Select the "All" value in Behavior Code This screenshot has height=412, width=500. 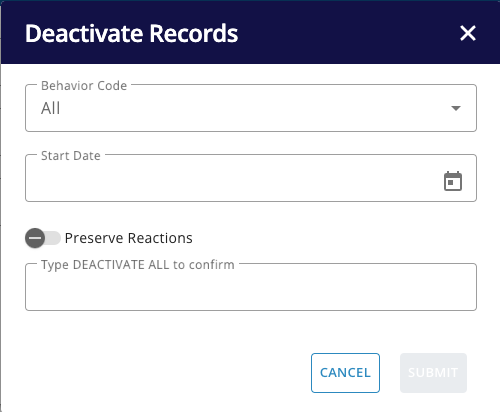coord(50,108)
